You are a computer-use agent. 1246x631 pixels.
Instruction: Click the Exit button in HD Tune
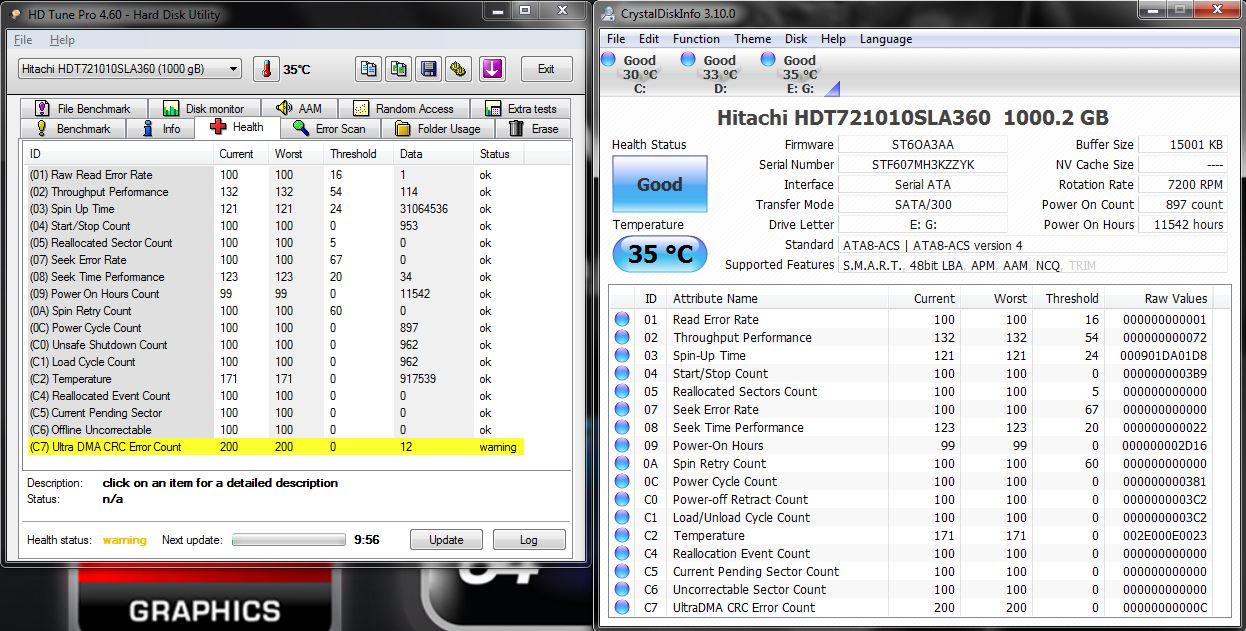pos(546,69)
